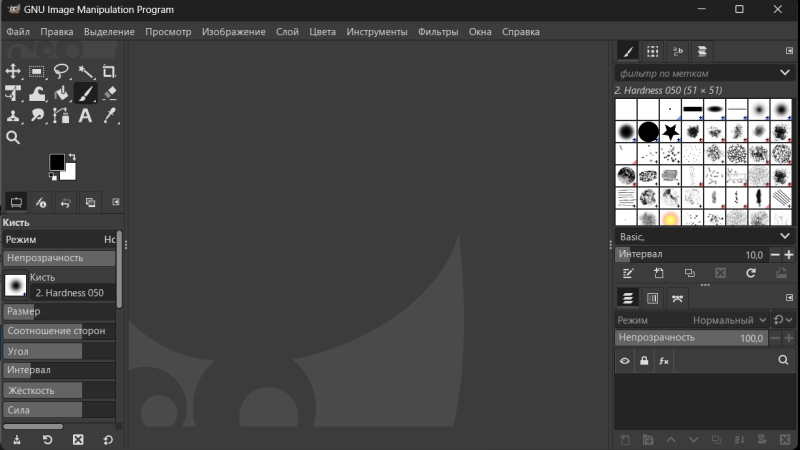Switch to Images tab in toolbox dock
800x450 pixels.
(90, 203)
